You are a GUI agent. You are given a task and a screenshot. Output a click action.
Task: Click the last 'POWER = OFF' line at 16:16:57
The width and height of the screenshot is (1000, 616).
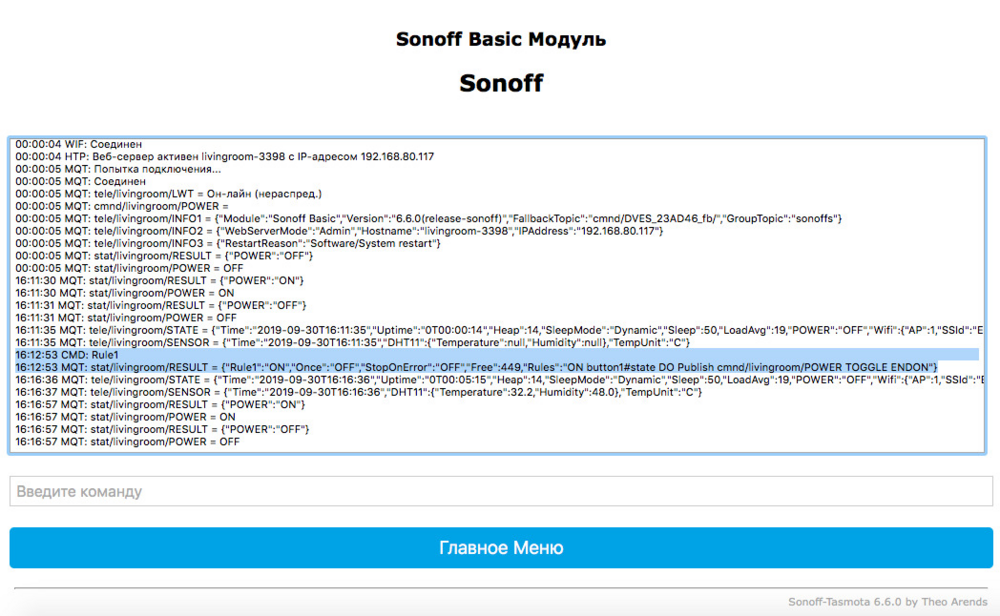[128, 442]
